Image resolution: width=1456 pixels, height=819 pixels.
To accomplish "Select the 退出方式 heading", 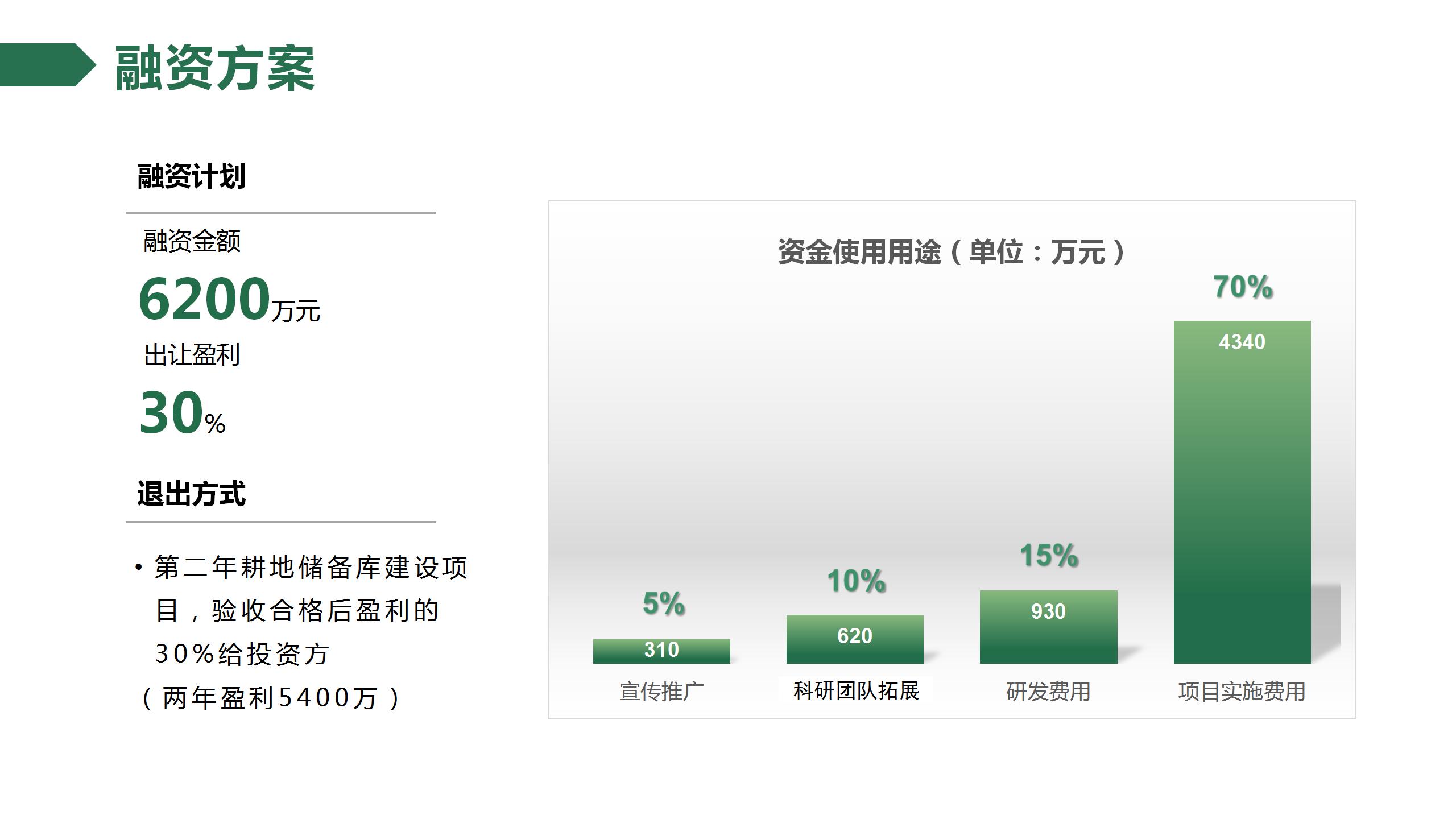I will pyautogui.click(x=191, y=493).
